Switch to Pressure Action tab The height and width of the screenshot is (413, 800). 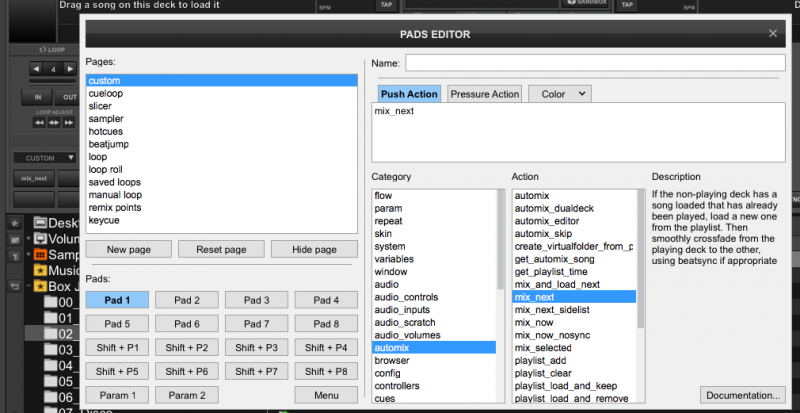(x=484, y=94)
